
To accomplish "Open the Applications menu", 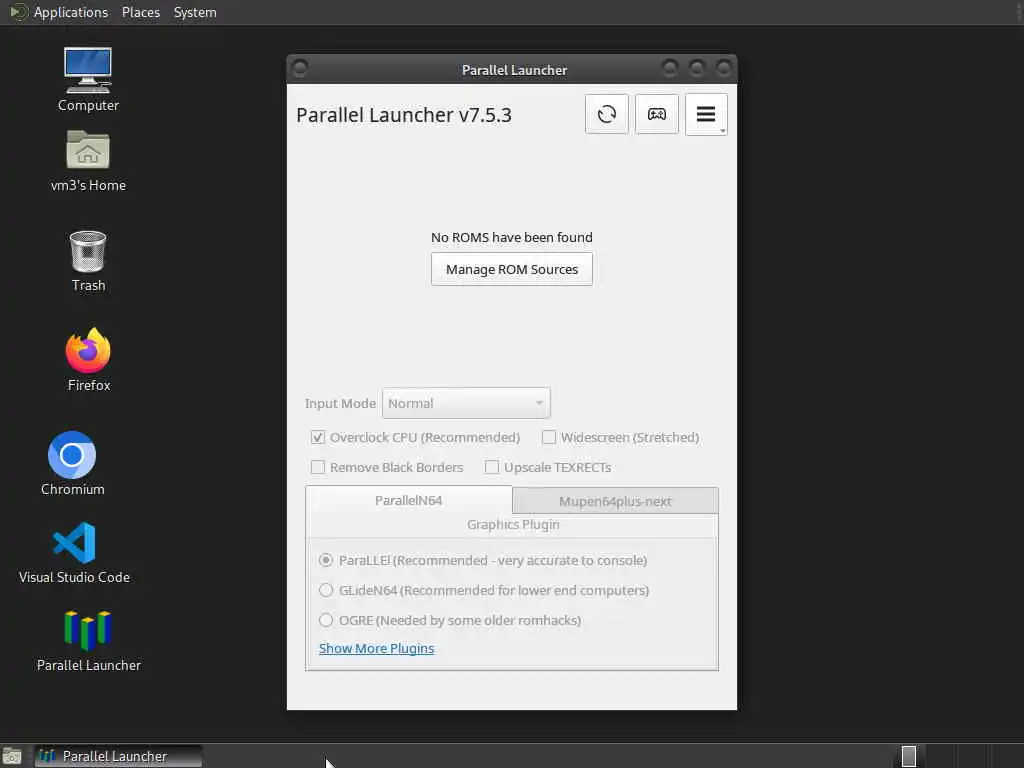I will 71,12.
